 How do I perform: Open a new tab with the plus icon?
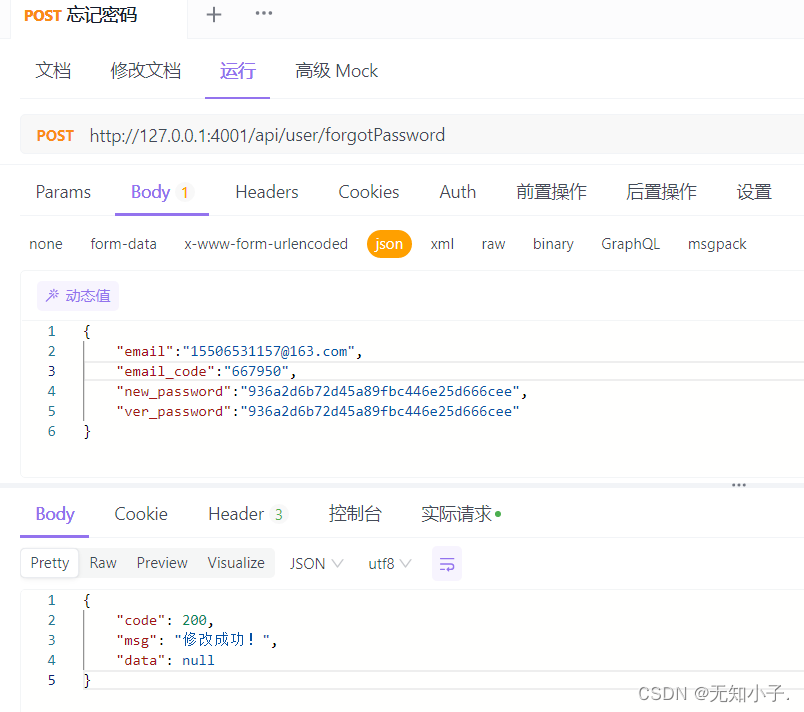coord(214,15)
